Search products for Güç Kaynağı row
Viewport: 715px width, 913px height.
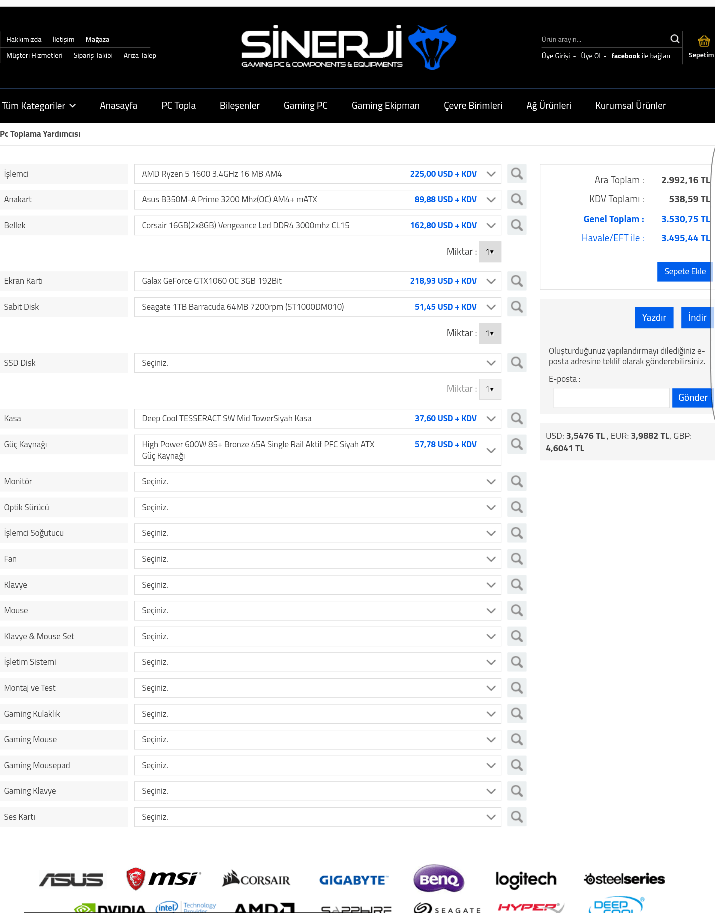pos(516,444)
